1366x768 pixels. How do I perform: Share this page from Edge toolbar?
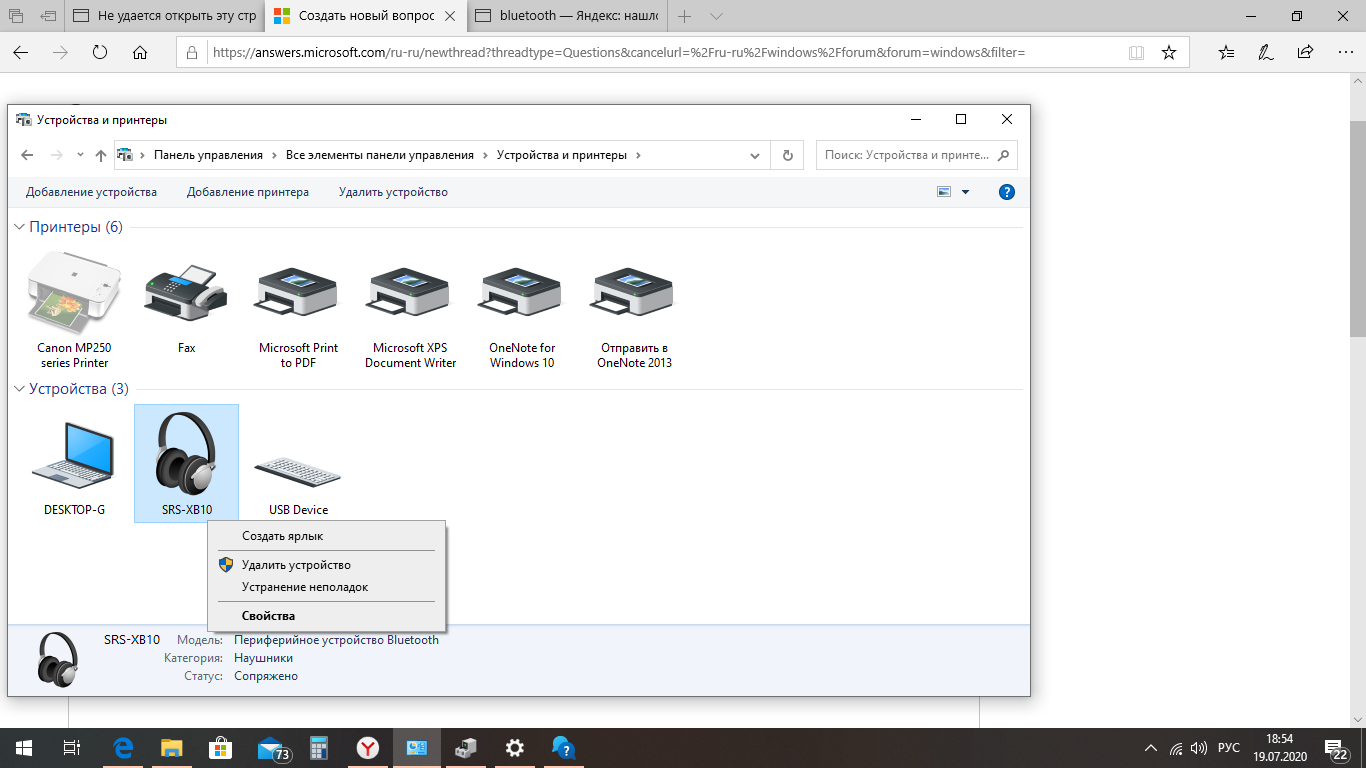1305,53
